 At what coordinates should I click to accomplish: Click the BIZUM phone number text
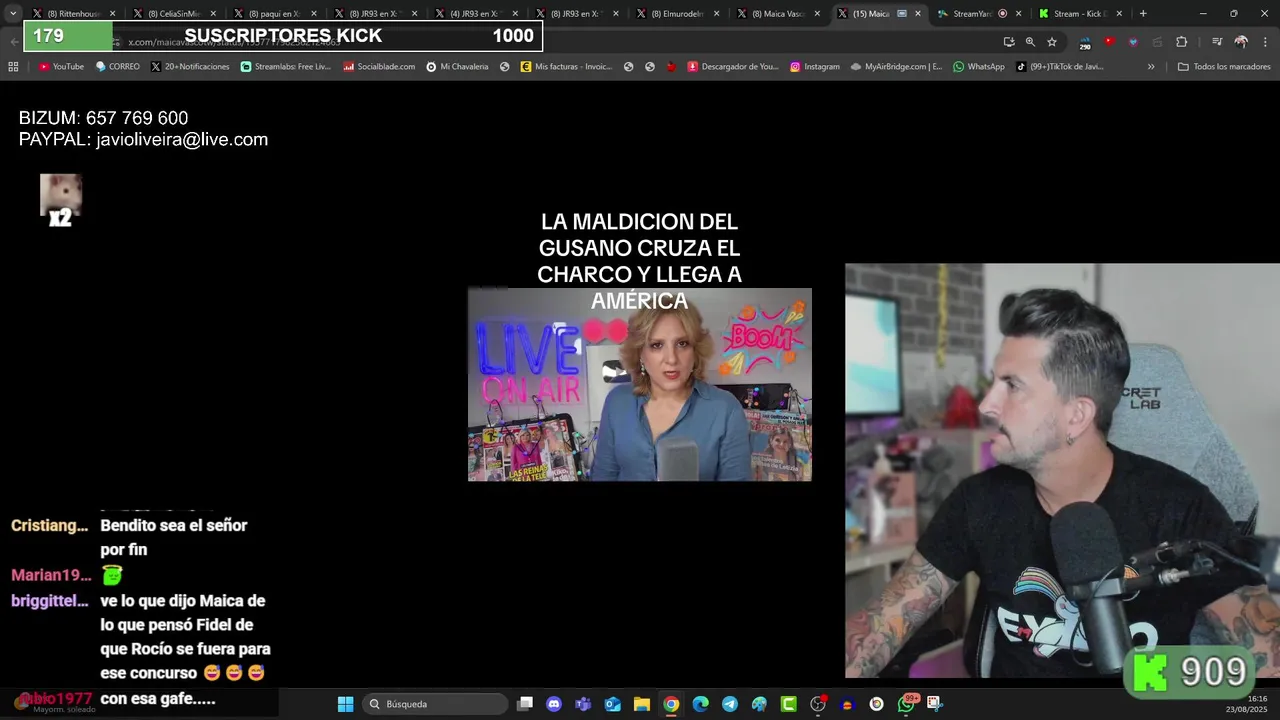[x=103, y=118]
